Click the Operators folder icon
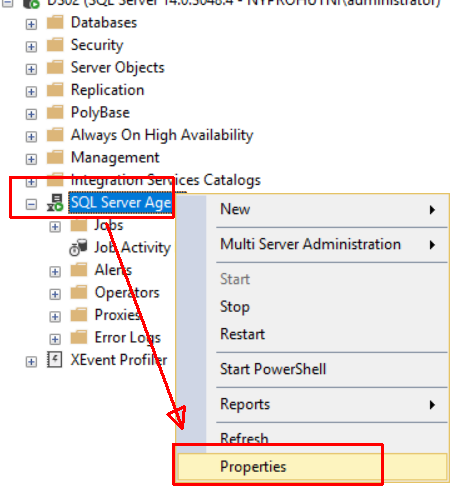This screenshot has width=466, height=488. [x=79, y=293]
